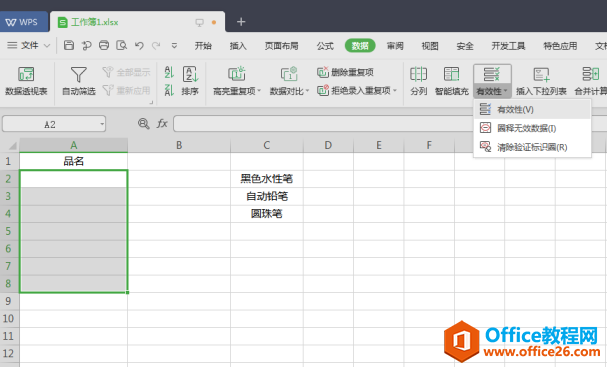Viewport: 607px width, 369px height.
Task: Click the fx insert function icon
Action: [162, 124]
